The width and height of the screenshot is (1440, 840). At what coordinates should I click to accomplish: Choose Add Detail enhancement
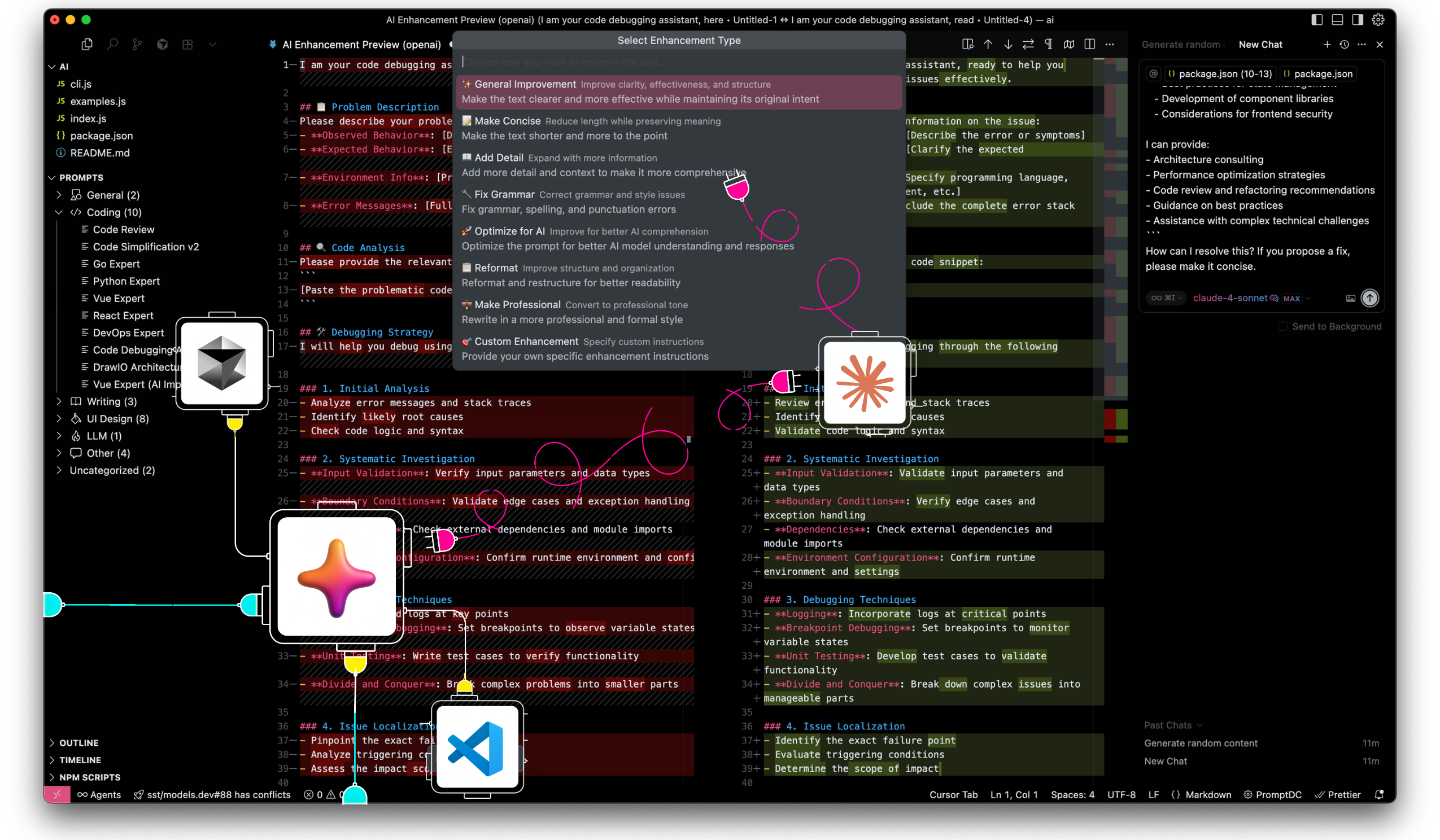point(679,165)
